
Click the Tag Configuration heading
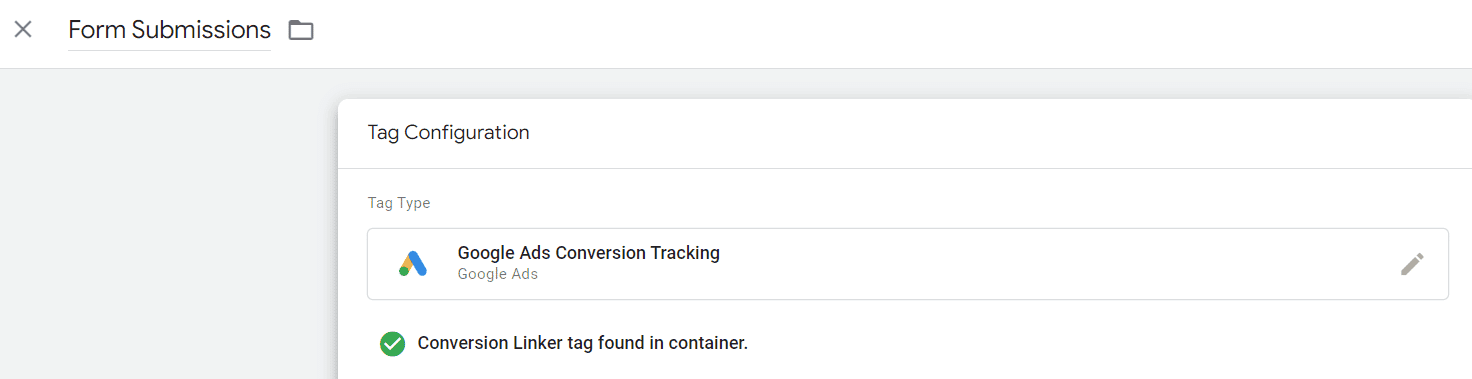point(448,132)
